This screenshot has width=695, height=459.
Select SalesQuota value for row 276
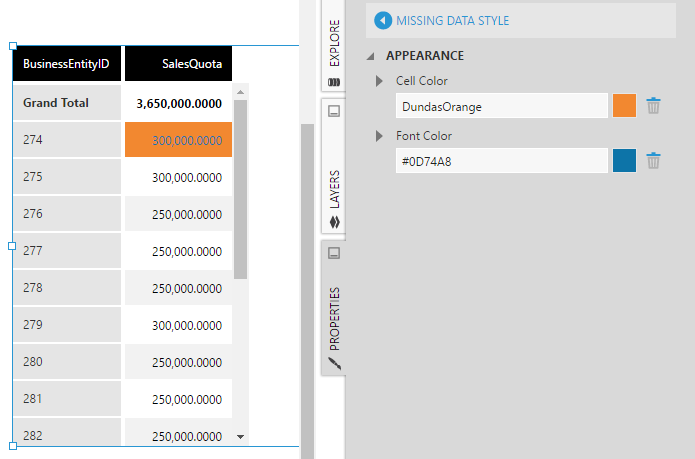[178, 214]
